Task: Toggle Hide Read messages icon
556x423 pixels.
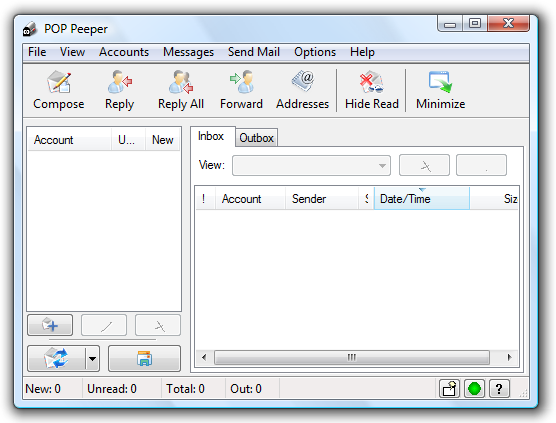Action: click(372, 82)
